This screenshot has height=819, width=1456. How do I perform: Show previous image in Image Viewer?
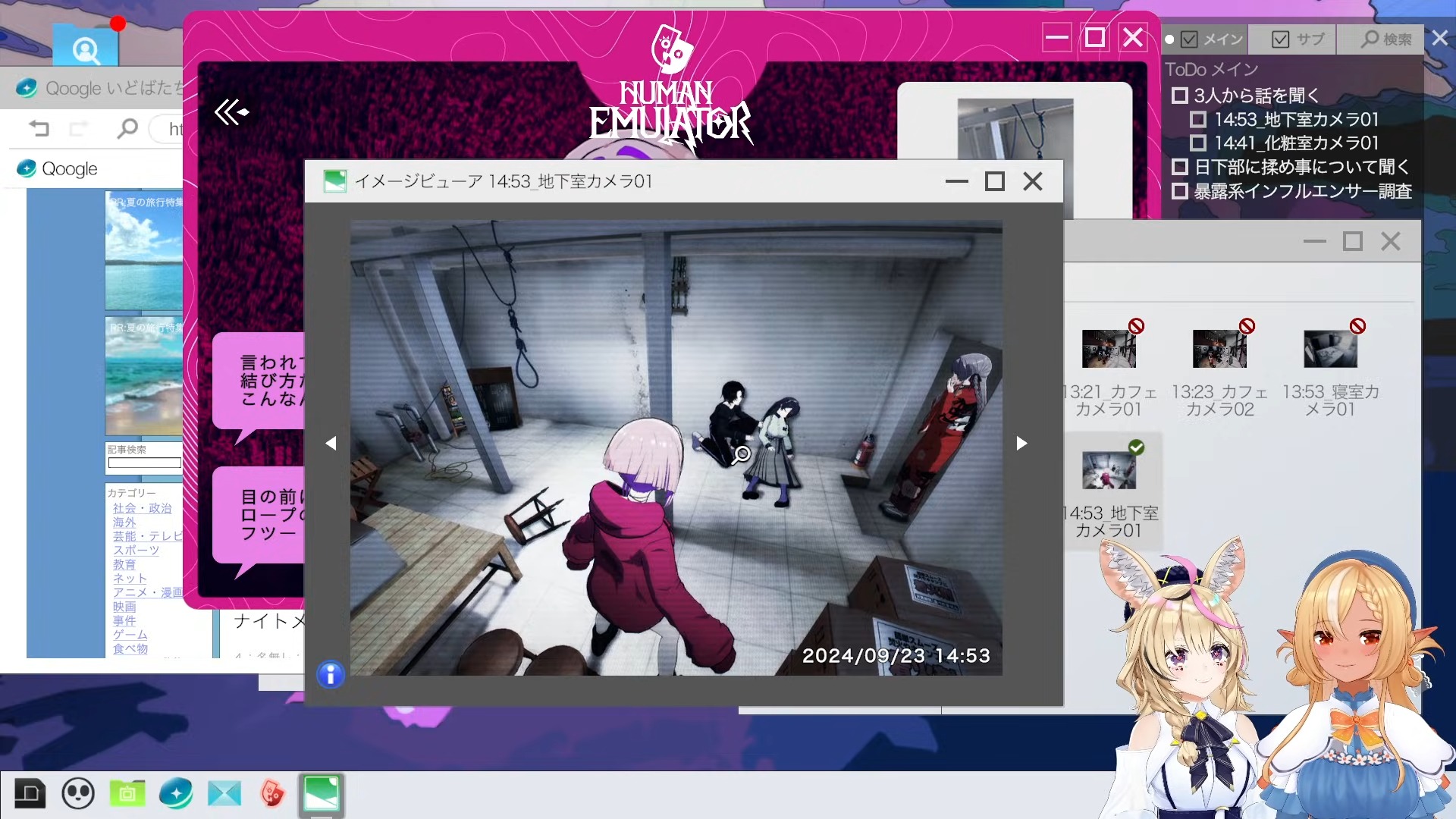click(331, 443)
